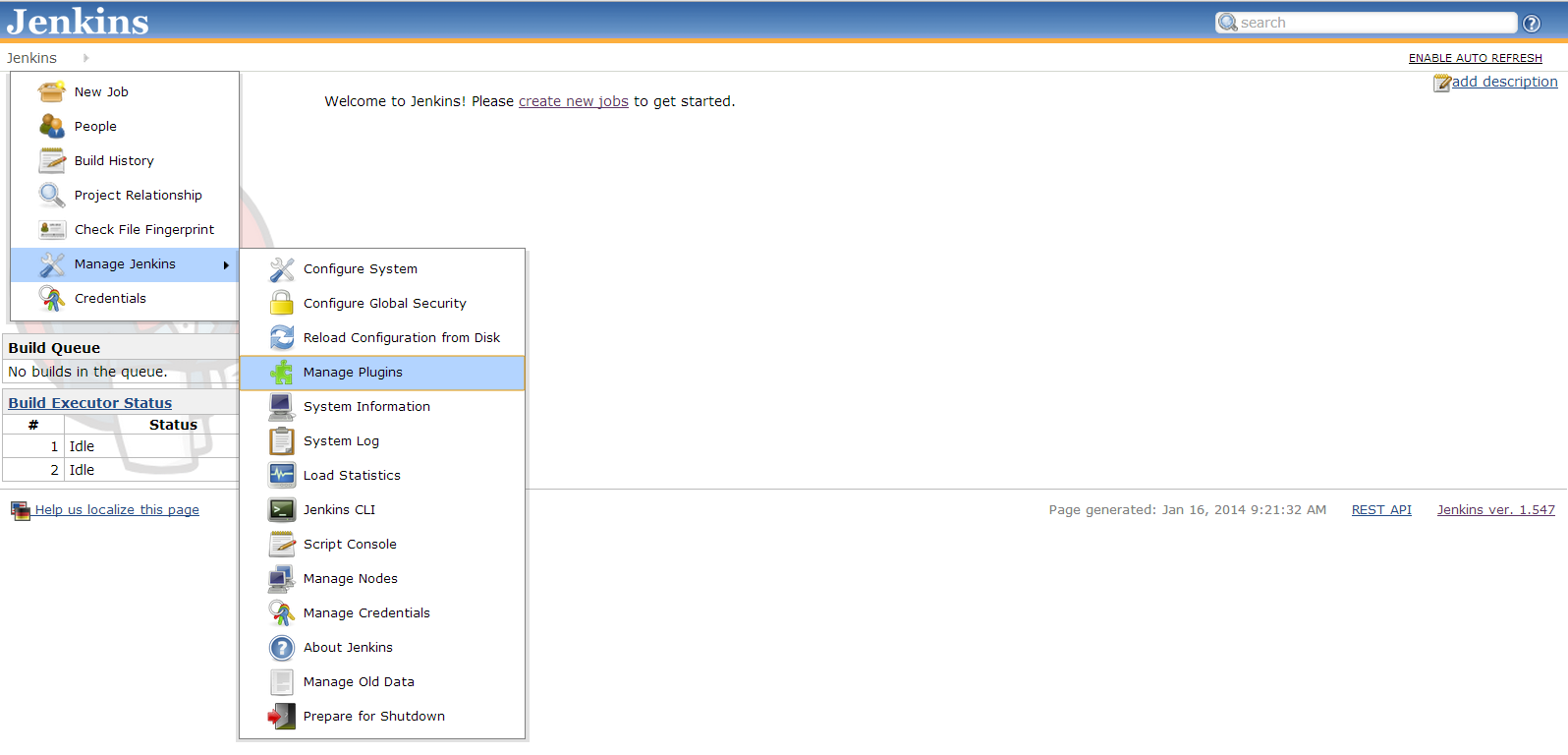
Task: Click ENABLE AUTO REFRESH link
Action: point(1475,58)
